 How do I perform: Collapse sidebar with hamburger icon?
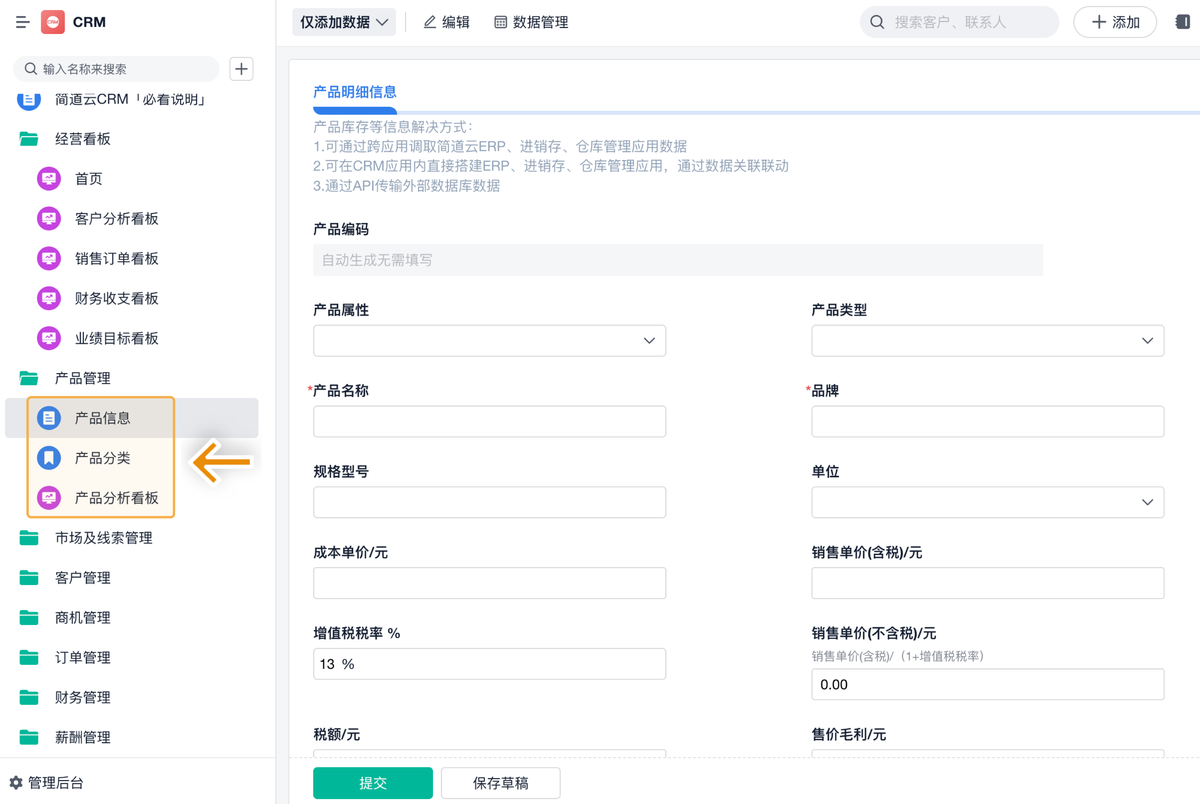pos(22,22)
